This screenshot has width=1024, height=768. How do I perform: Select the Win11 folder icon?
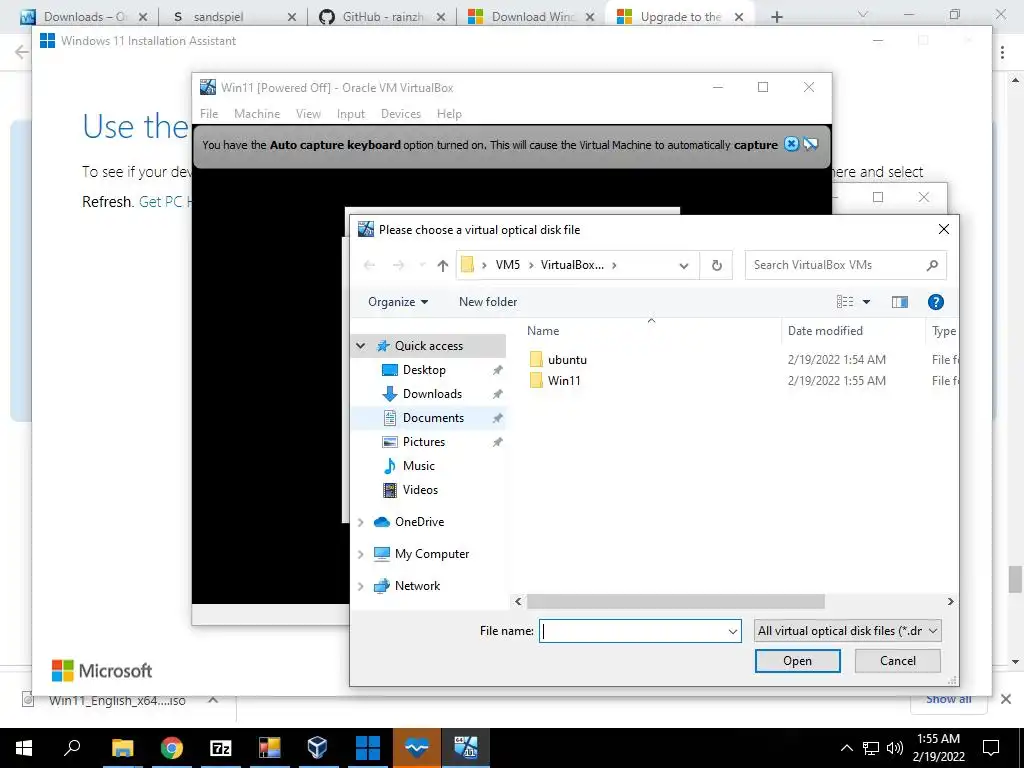tap(536, 380)
